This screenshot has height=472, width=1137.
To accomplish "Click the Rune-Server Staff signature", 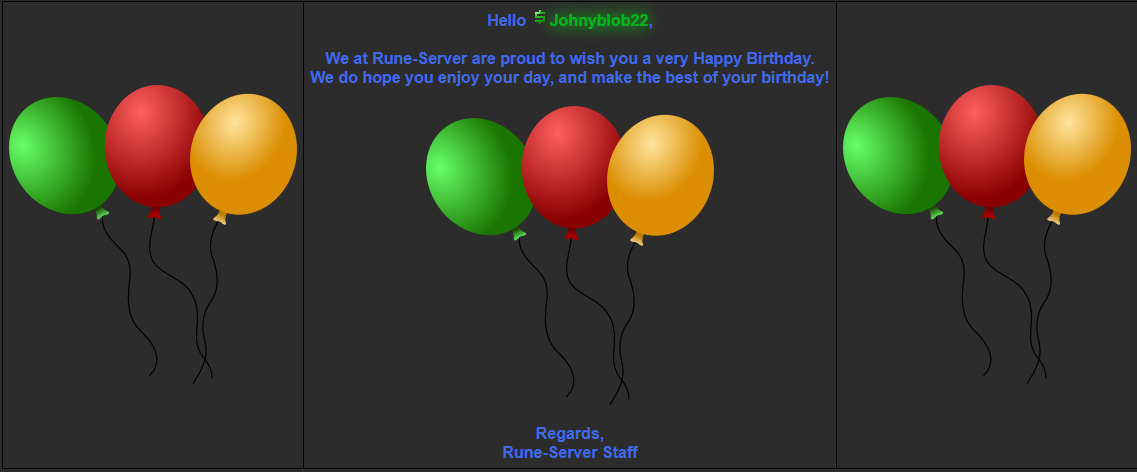I will (x=569, y=452).
